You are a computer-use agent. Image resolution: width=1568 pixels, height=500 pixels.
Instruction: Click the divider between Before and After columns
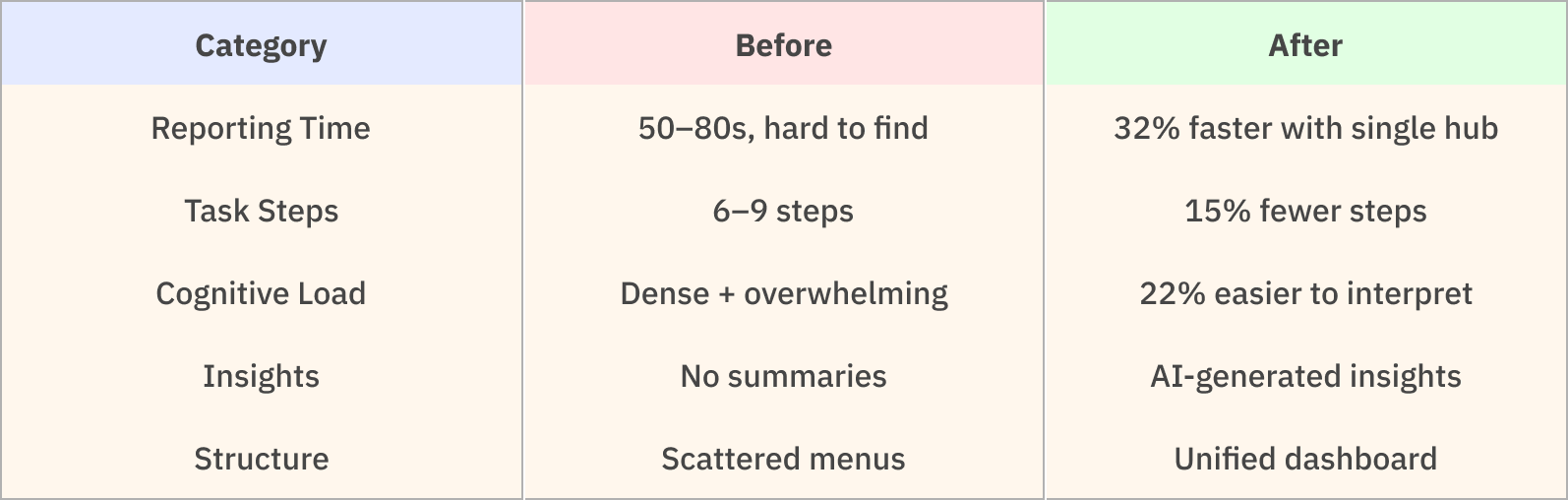(x=1045, y=250)
